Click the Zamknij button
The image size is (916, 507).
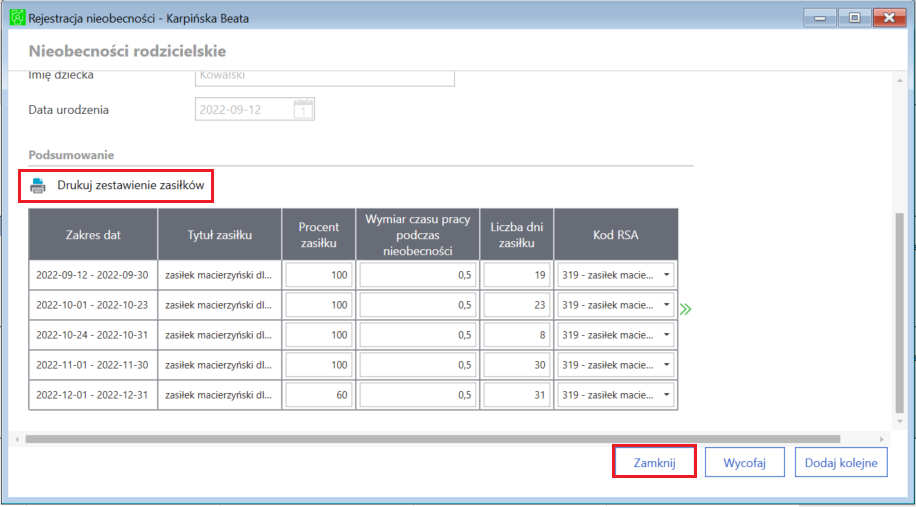pyautogui.click(x=654, y=463)
